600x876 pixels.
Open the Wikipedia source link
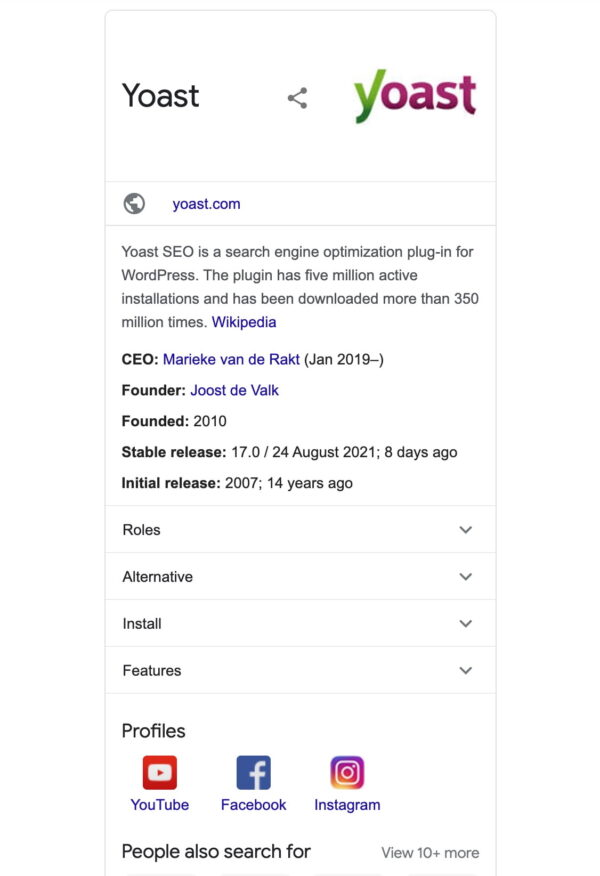point(243,322)
